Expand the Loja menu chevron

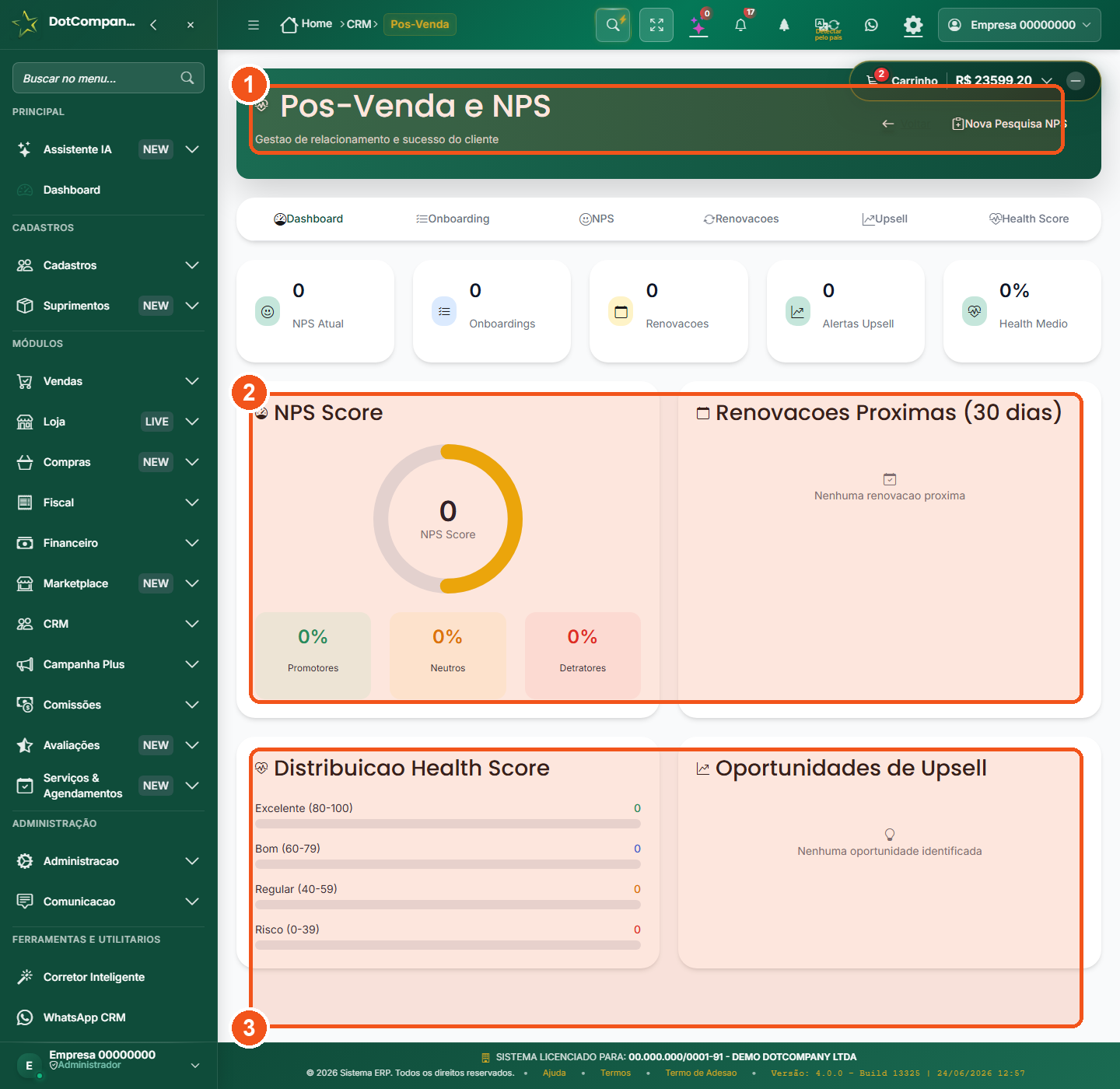(192, 422)
